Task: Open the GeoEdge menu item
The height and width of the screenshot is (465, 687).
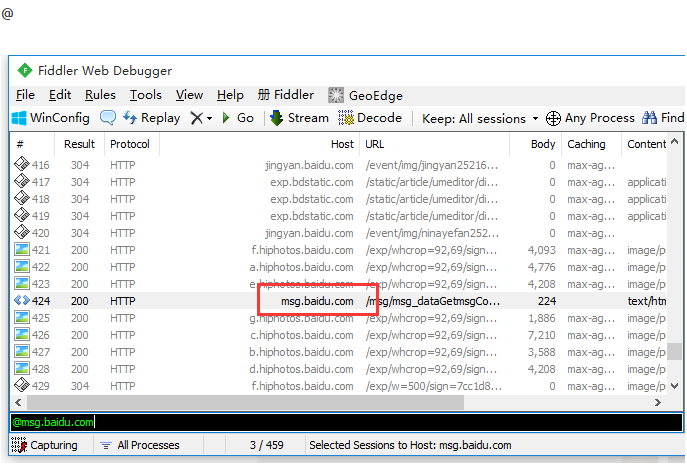Action: (365, 95)
